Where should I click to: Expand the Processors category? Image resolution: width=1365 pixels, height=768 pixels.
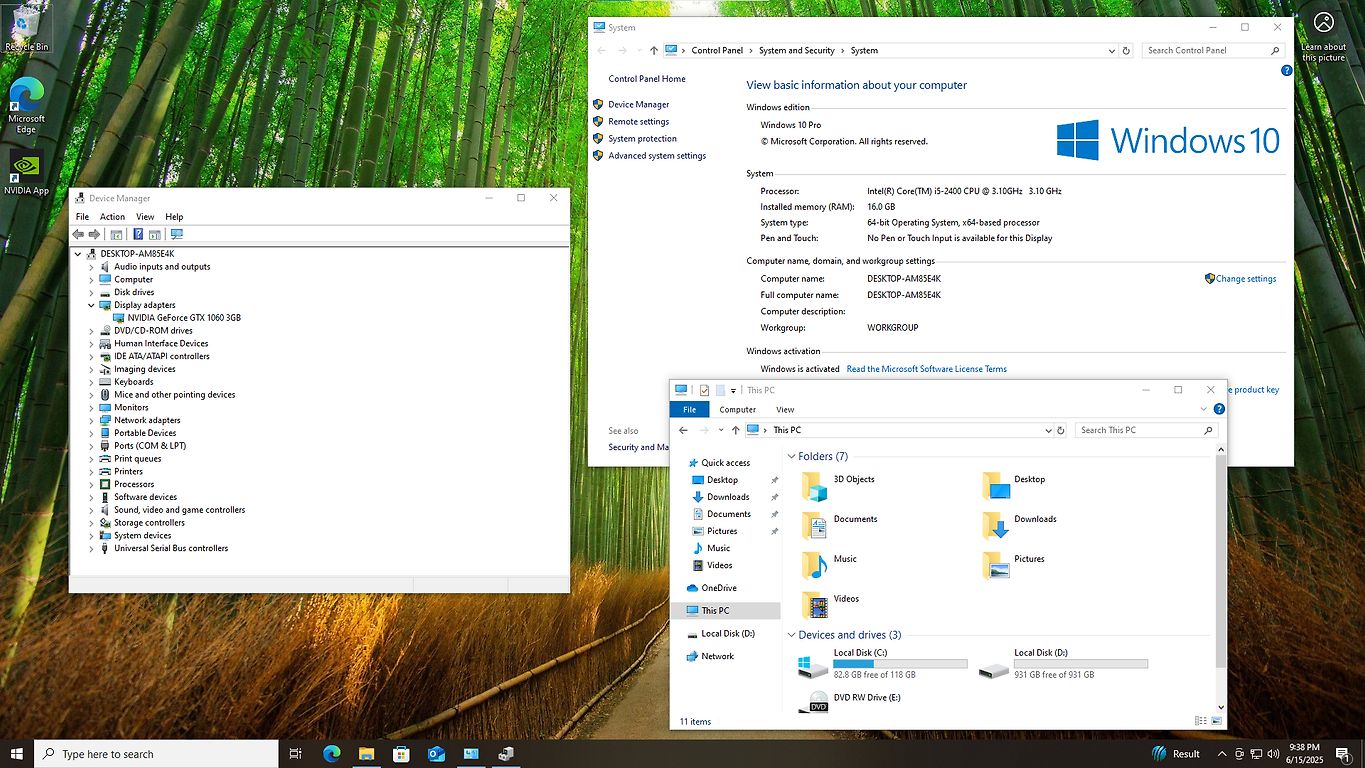click(x=91, y=484)
